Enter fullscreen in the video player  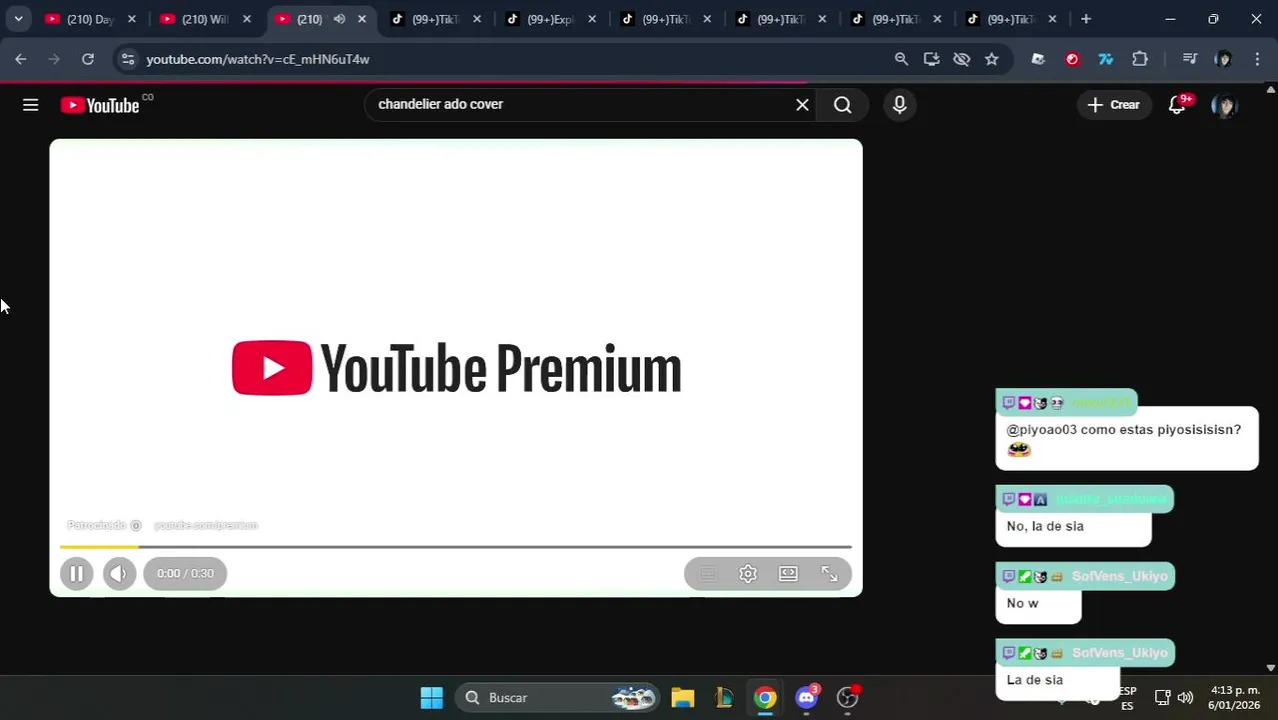click(829, 573)
